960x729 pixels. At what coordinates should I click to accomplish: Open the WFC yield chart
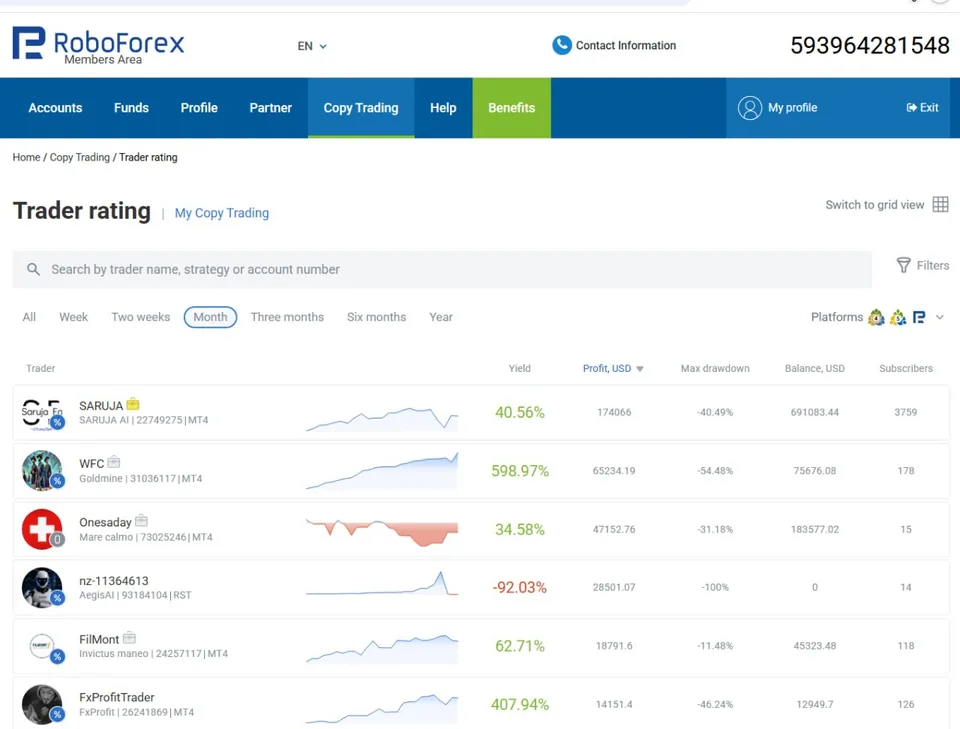click(382, 471)
